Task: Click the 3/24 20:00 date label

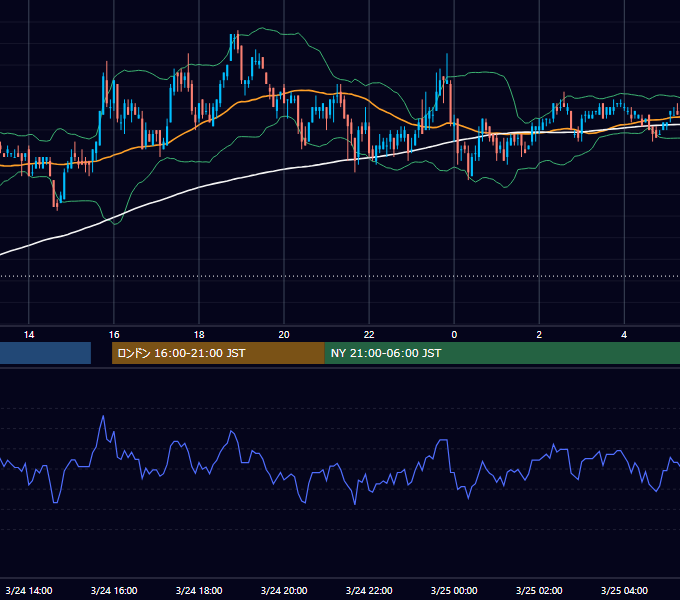Action: [284, 590]
